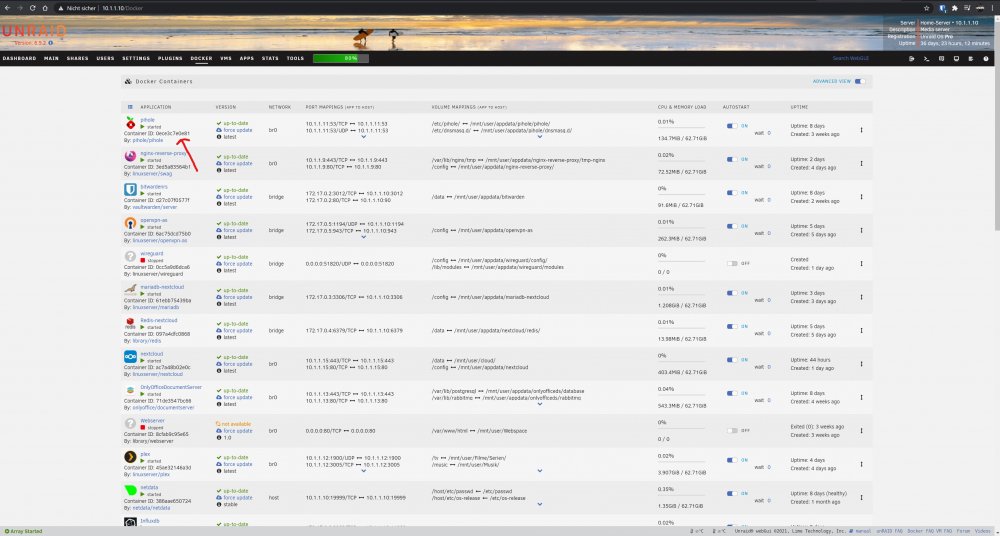Click the openvpn-as container icon
1000x536 pixels.
click(x=130, y=223)
